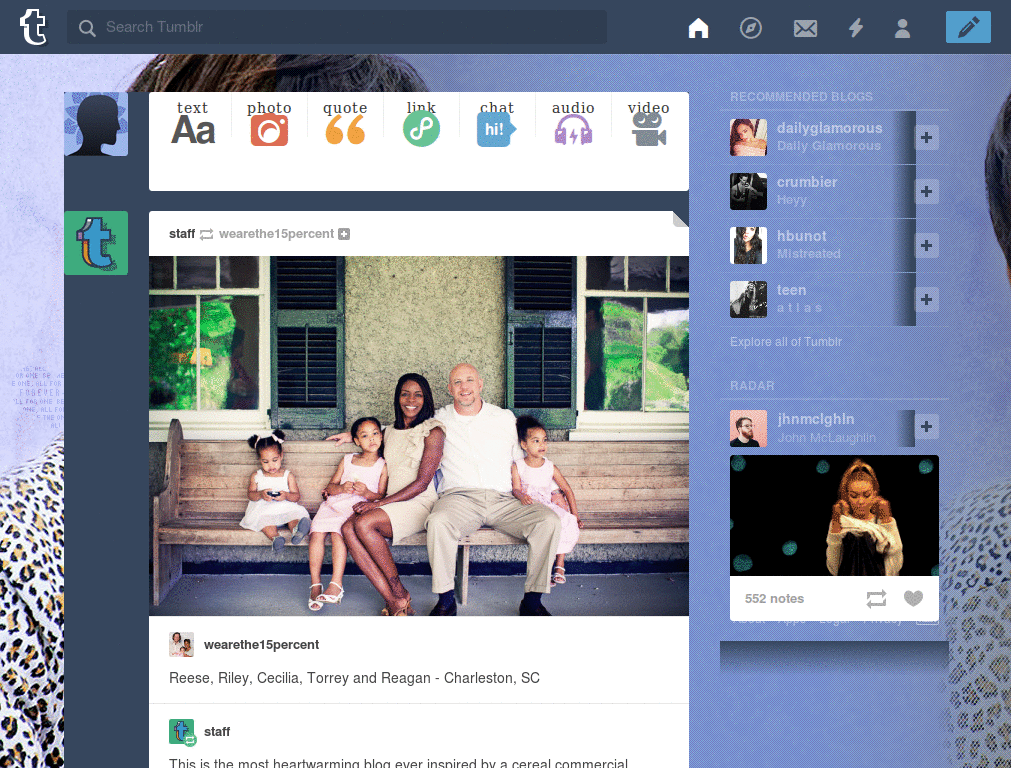Follow crumbier with plus button

tap(926, 191)
